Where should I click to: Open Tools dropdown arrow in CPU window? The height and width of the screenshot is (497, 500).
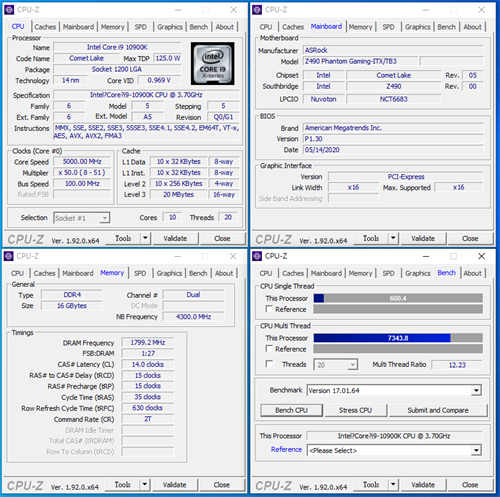point(145,238)
